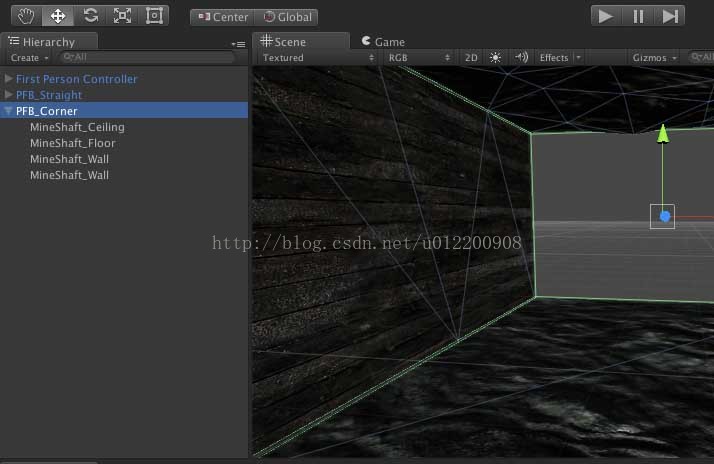The image size is (714, 464).
Task: Select the Rect transform tool
Action: 154,16
